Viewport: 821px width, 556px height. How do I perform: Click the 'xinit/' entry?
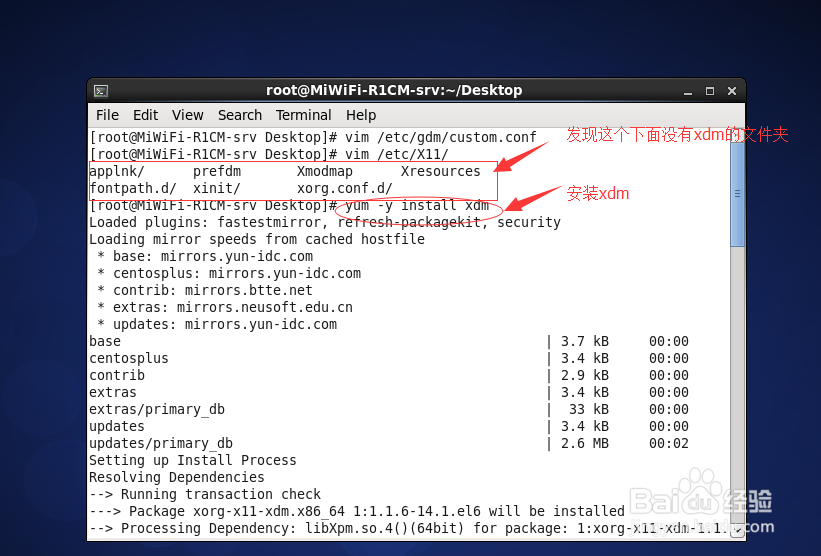tap(217, 188)
